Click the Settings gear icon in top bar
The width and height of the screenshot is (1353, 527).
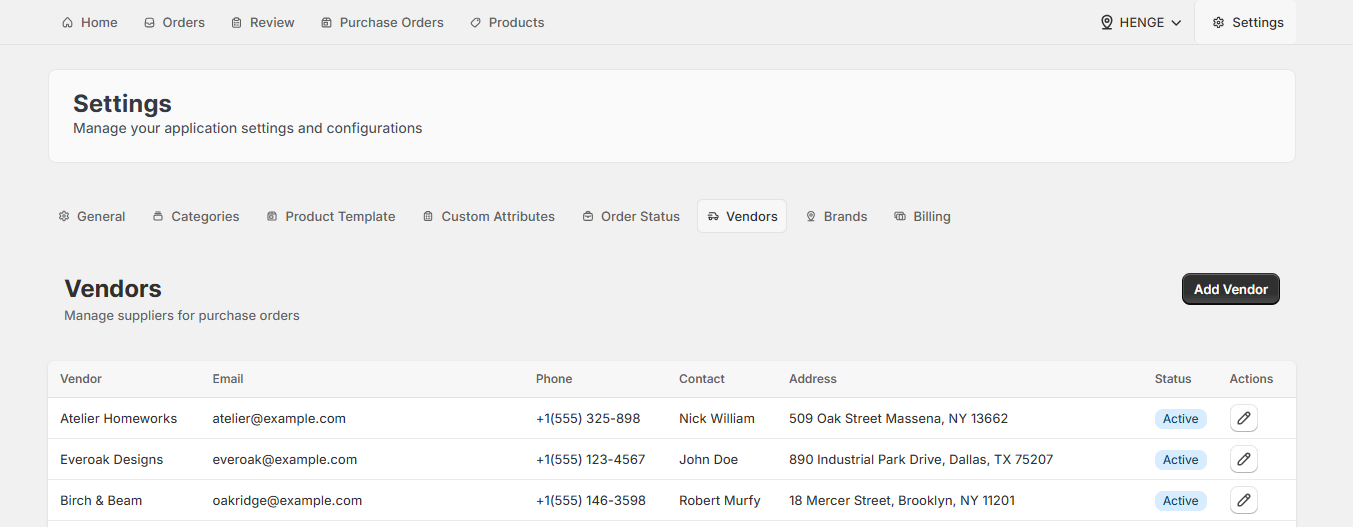(x=1218, y=22)
